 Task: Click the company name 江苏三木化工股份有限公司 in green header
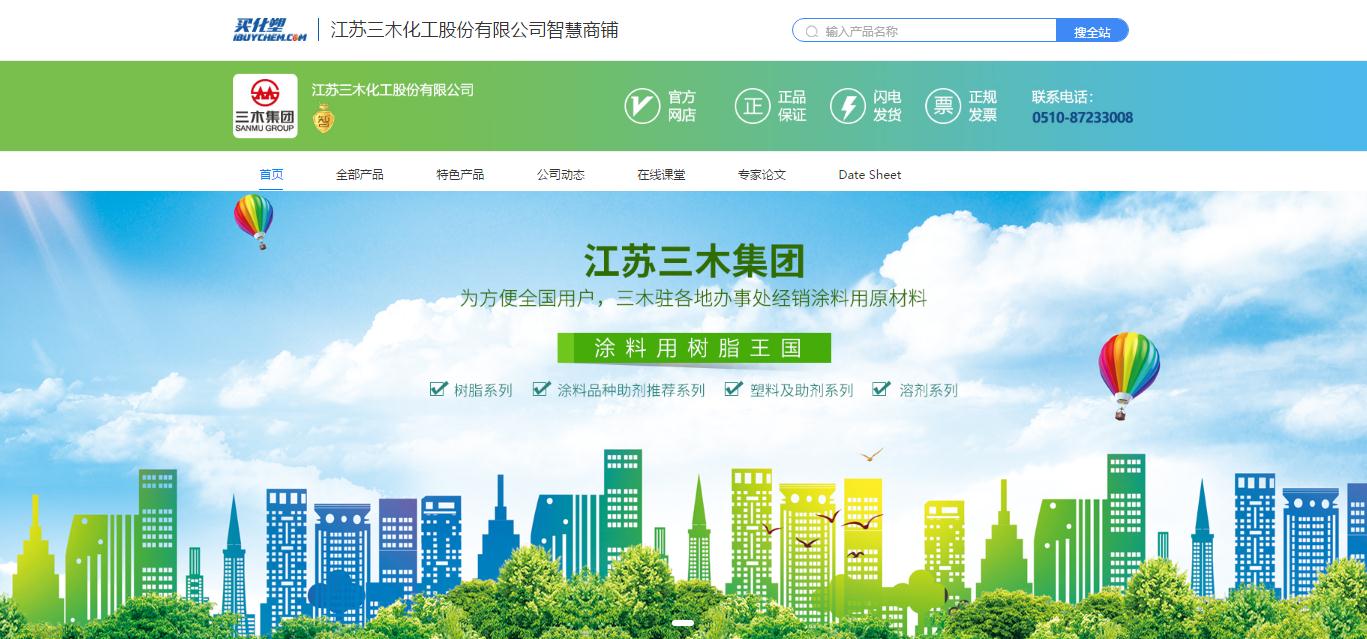point(392,90)
